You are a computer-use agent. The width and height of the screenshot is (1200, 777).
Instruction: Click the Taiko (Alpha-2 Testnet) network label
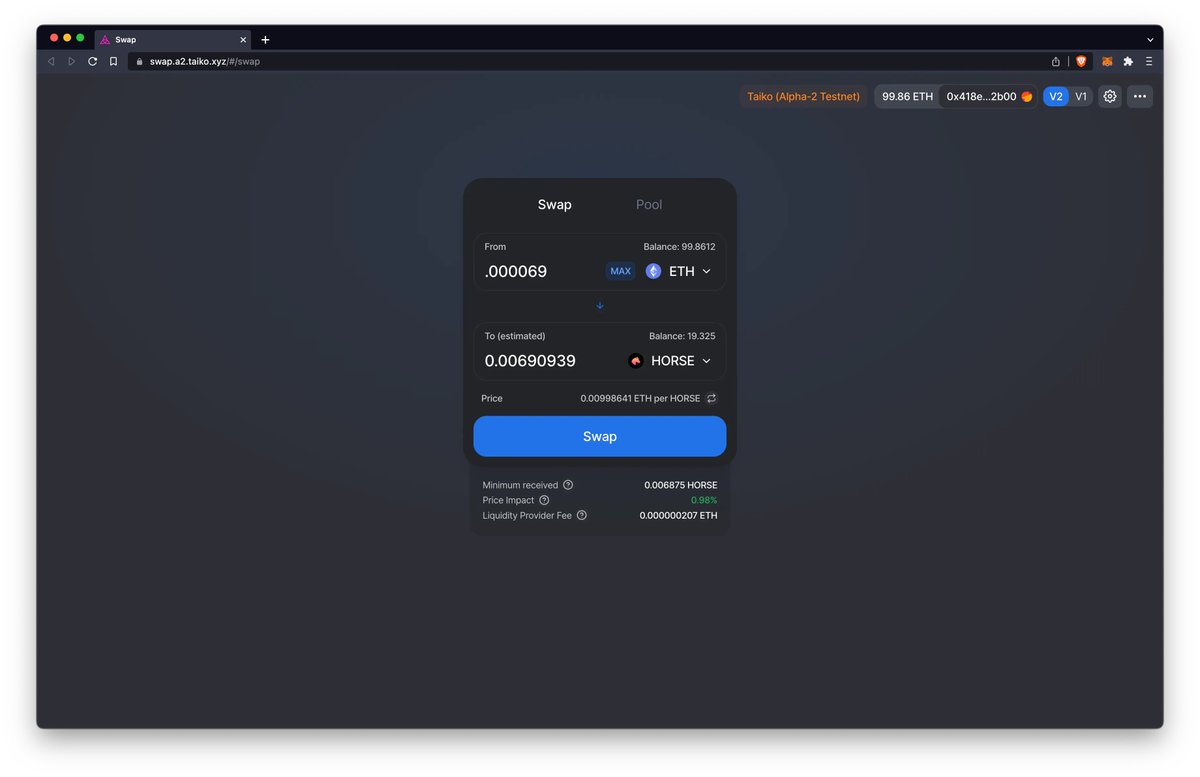[804, 96]
